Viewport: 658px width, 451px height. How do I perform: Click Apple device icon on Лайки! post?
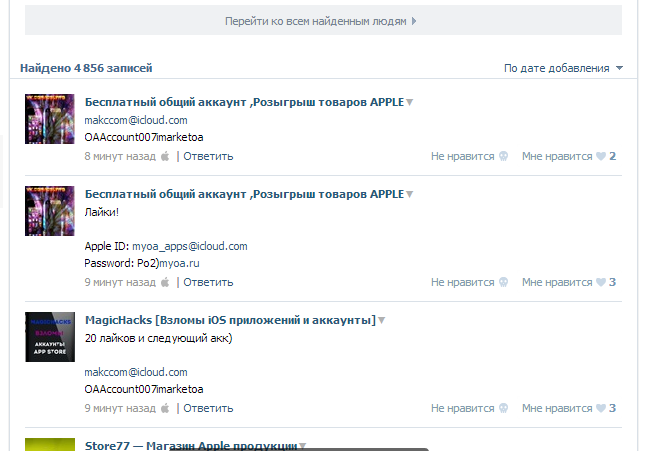[x=165, y=282]
